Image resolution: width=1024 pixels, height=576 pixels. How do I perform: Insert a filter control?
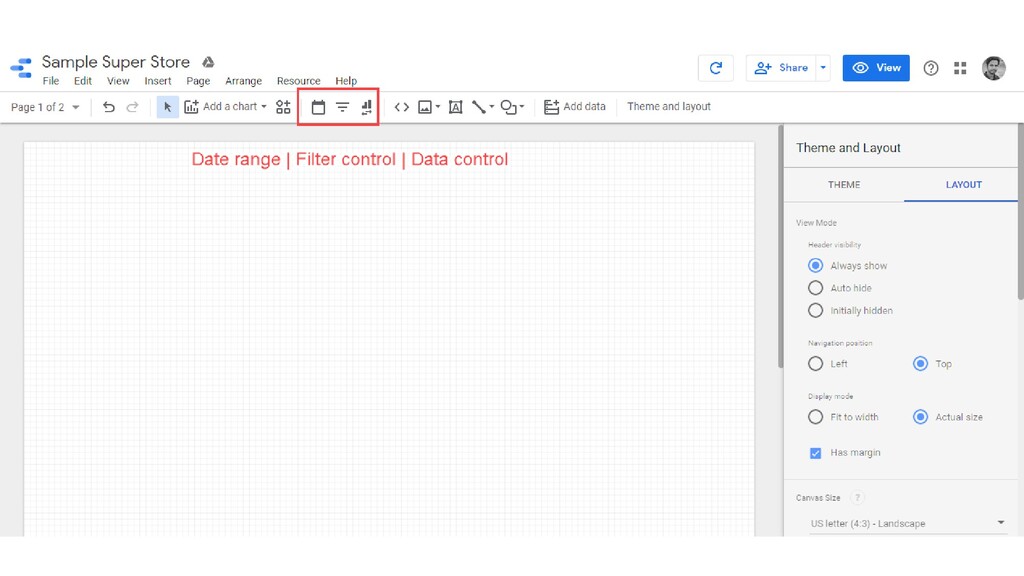[342, 107]
